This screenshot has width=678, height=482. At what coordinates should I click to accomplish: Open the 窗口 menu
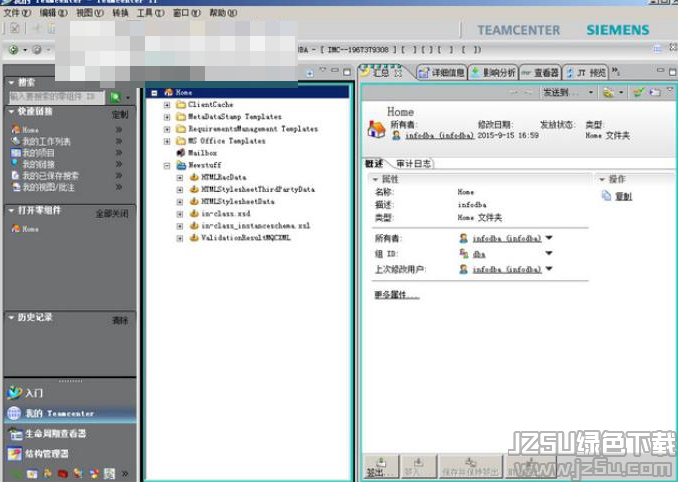[x=186, y=13]
